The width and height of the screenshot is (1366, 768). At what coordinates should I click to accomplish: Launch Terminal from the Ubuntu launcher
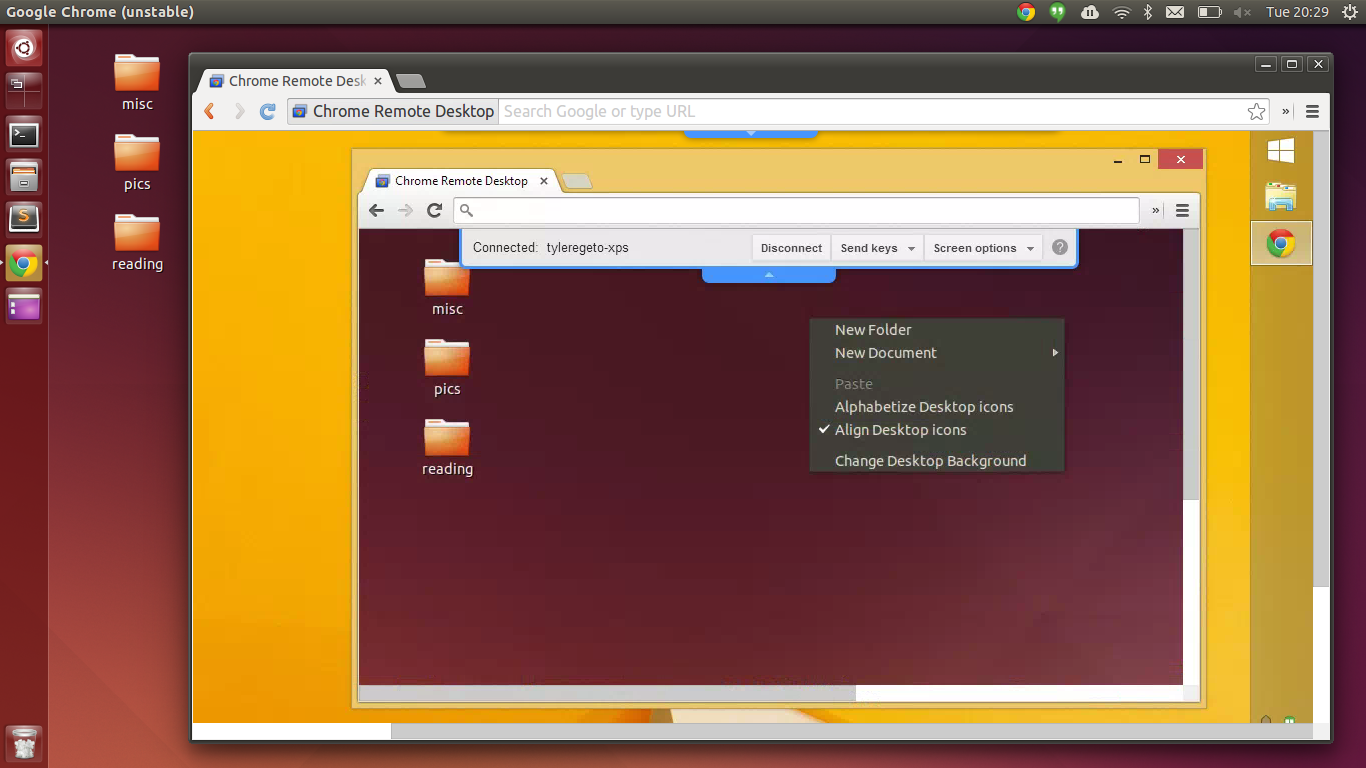tap(24, 134)
